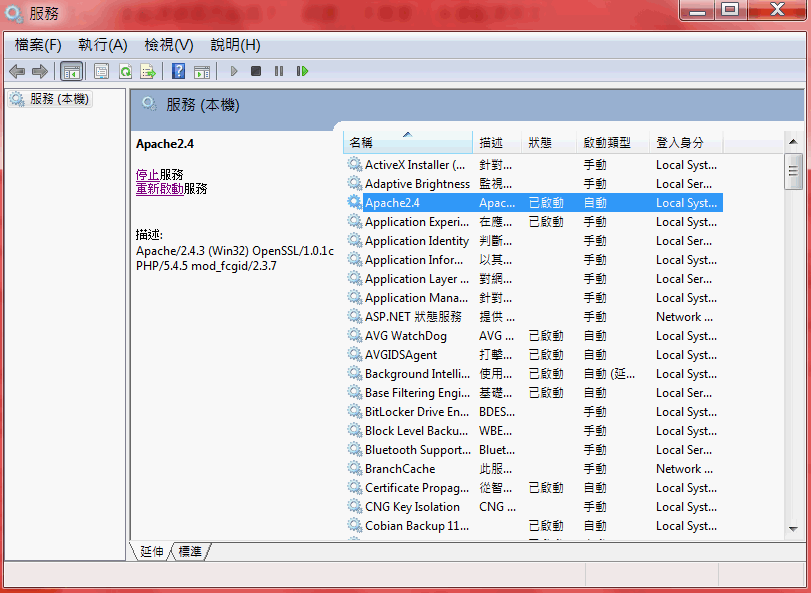This screenshot has width=811, height=593.
Task: Sort by the 啟動類型 column header
Action: click(x=613, y=143)
